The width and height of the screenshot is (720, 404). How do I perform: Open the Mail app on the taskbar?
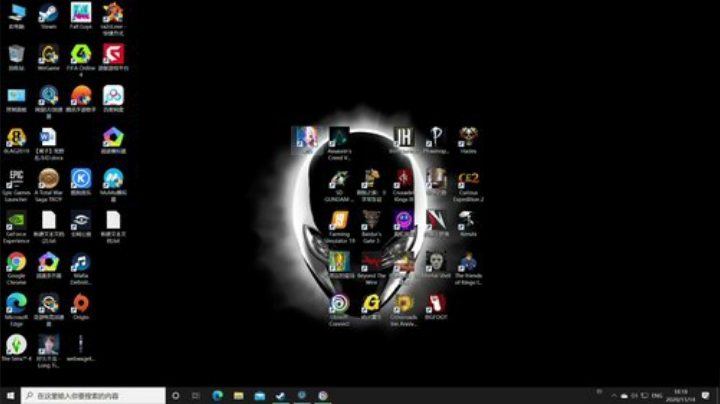[259, 395]
